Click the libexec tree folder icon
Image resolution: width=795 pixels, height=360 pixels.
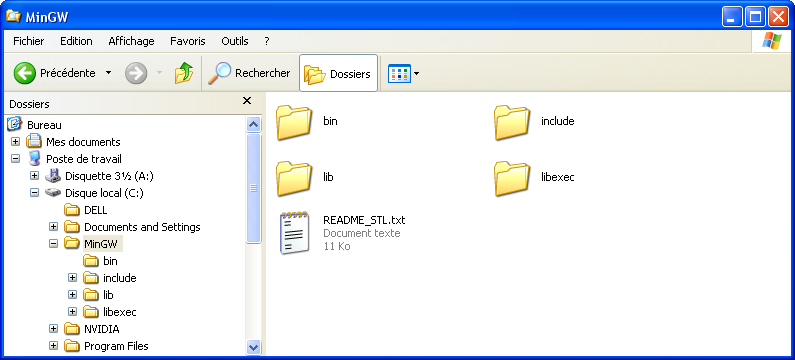click(x=91, y=312)
